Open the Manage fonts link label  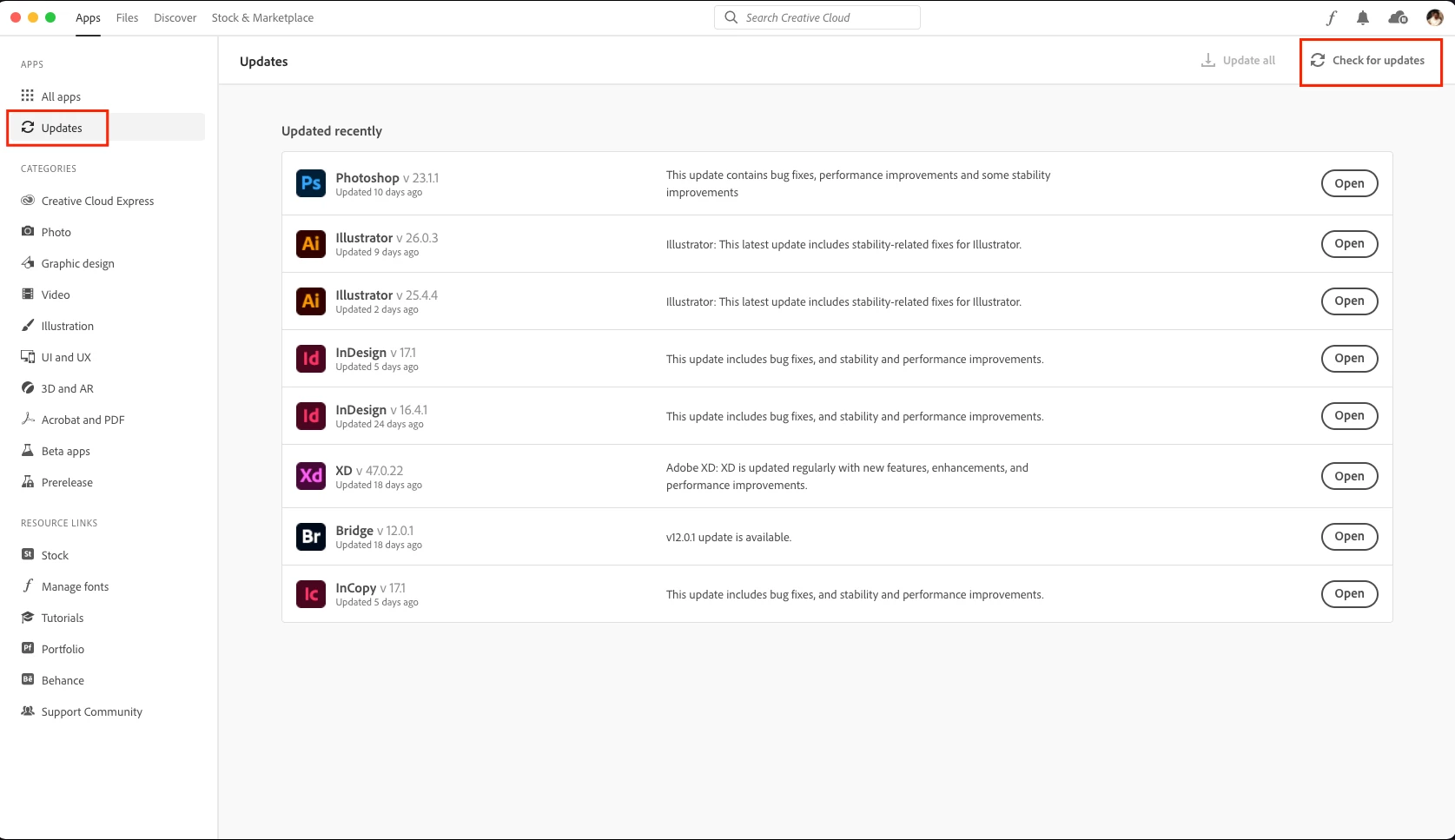coord(76,586)
